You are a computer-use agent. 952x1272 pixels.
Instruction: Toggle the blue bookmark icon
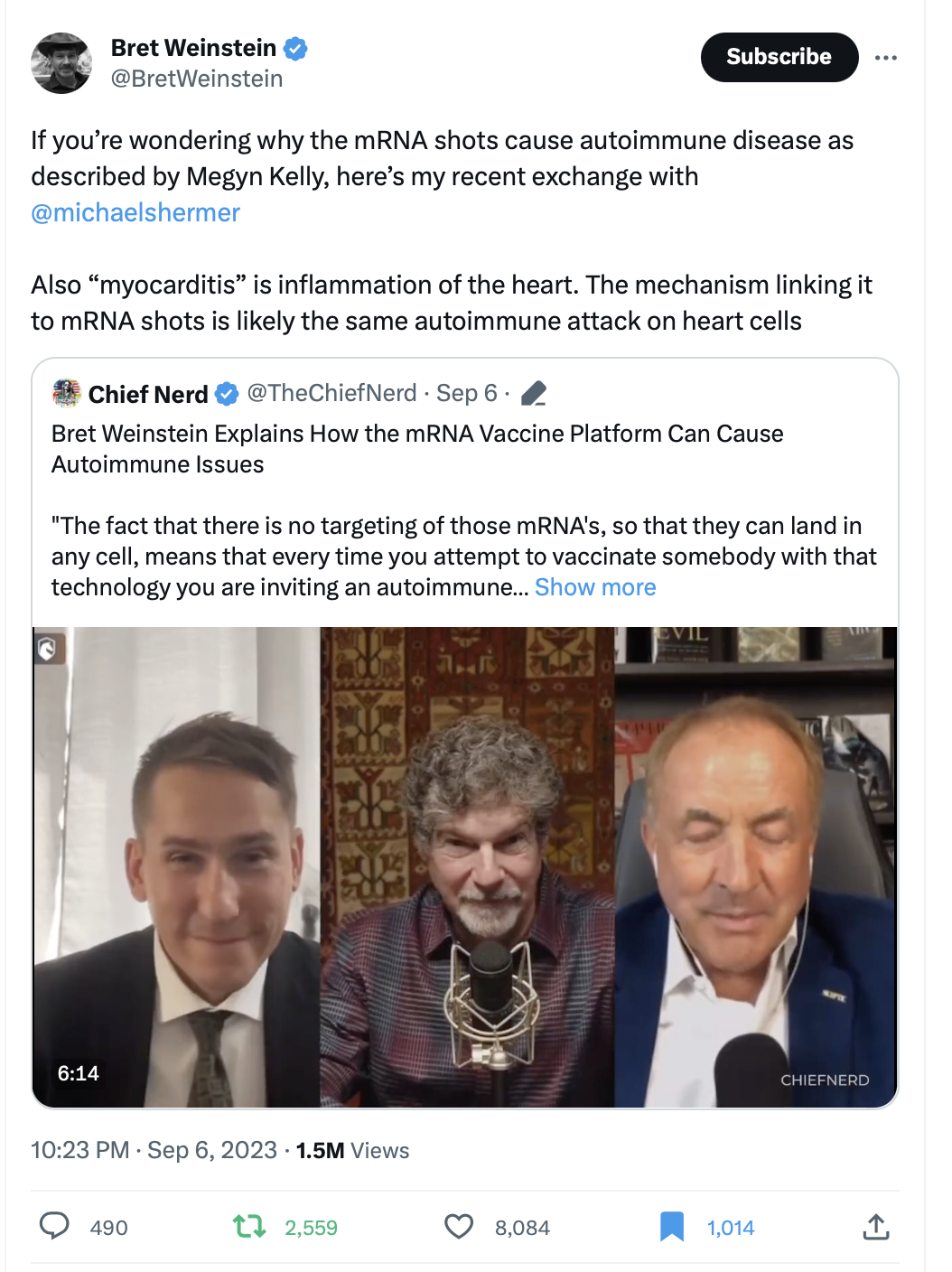672,1226
